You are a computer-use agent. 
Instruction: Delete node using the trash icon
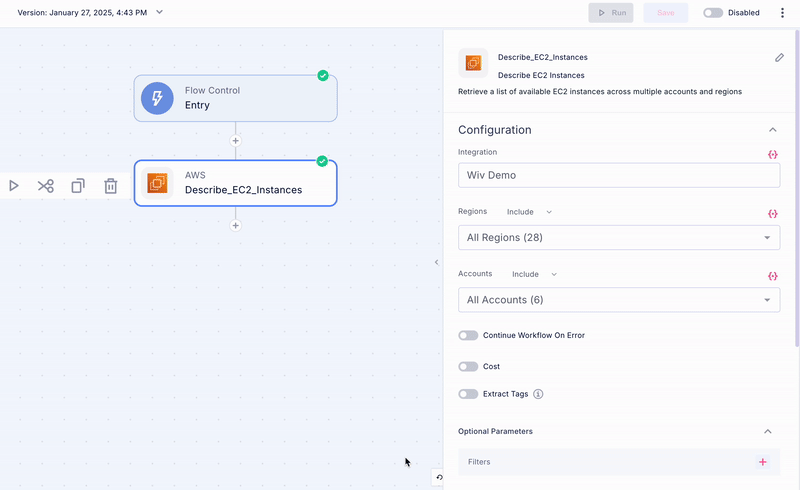(111, 186)
